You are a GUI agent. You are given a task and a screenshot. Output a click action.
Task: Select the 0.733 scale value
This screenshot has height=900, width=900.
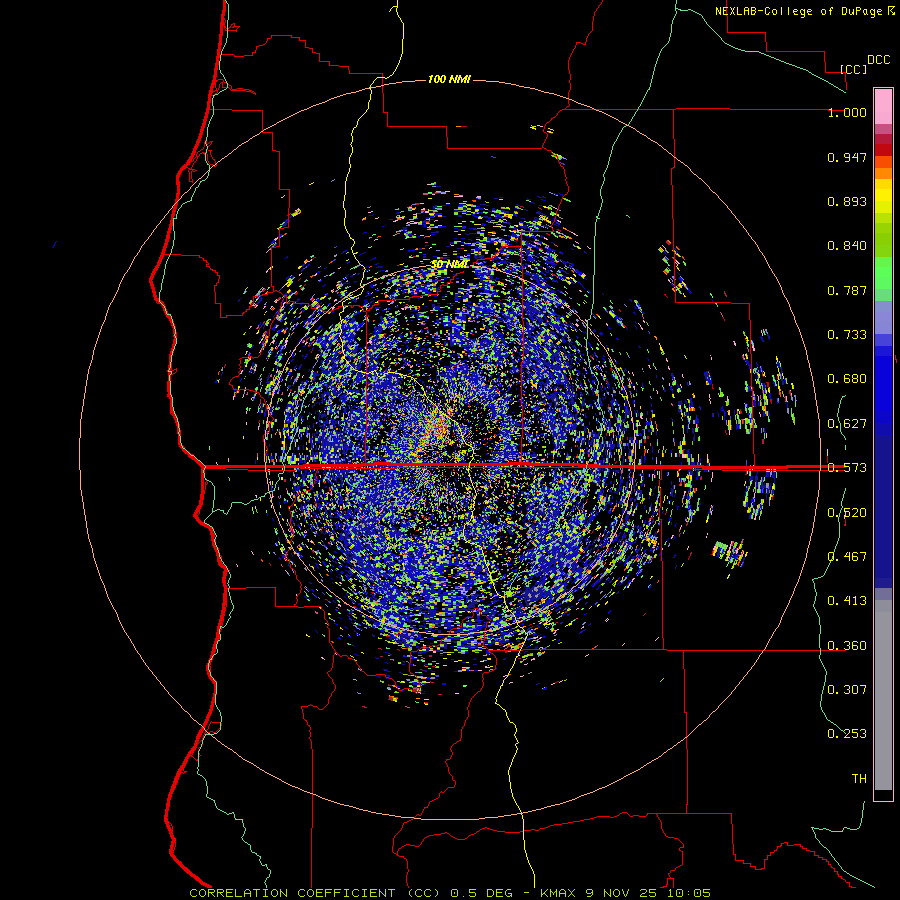847,335
